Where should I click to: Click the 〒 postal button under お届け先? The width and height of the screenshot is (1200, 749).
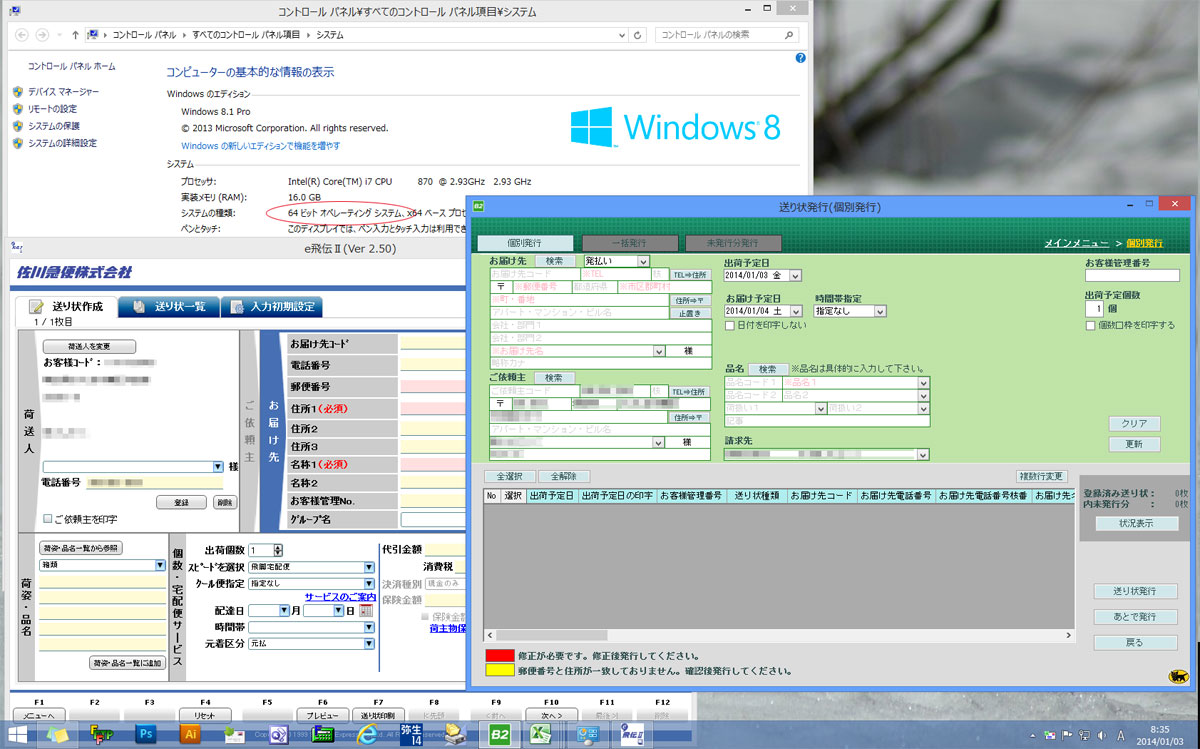click(502, 287)
